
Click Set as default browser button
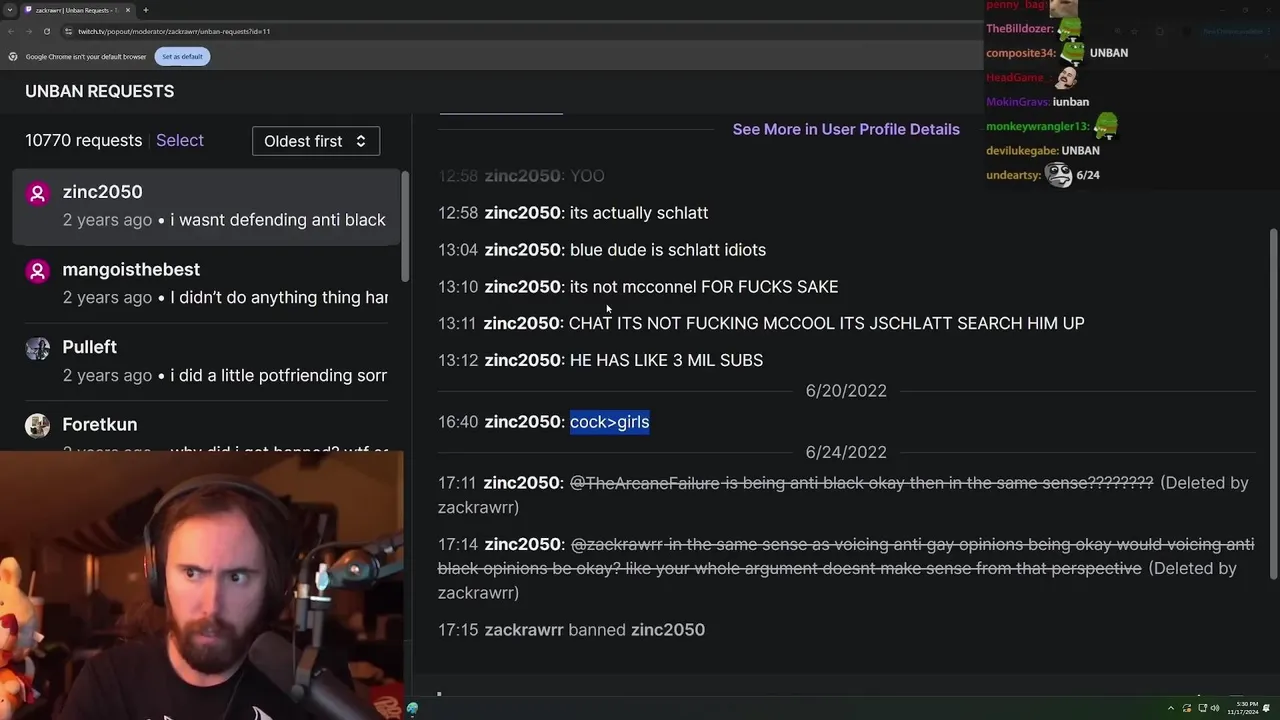tap(182, 56)
